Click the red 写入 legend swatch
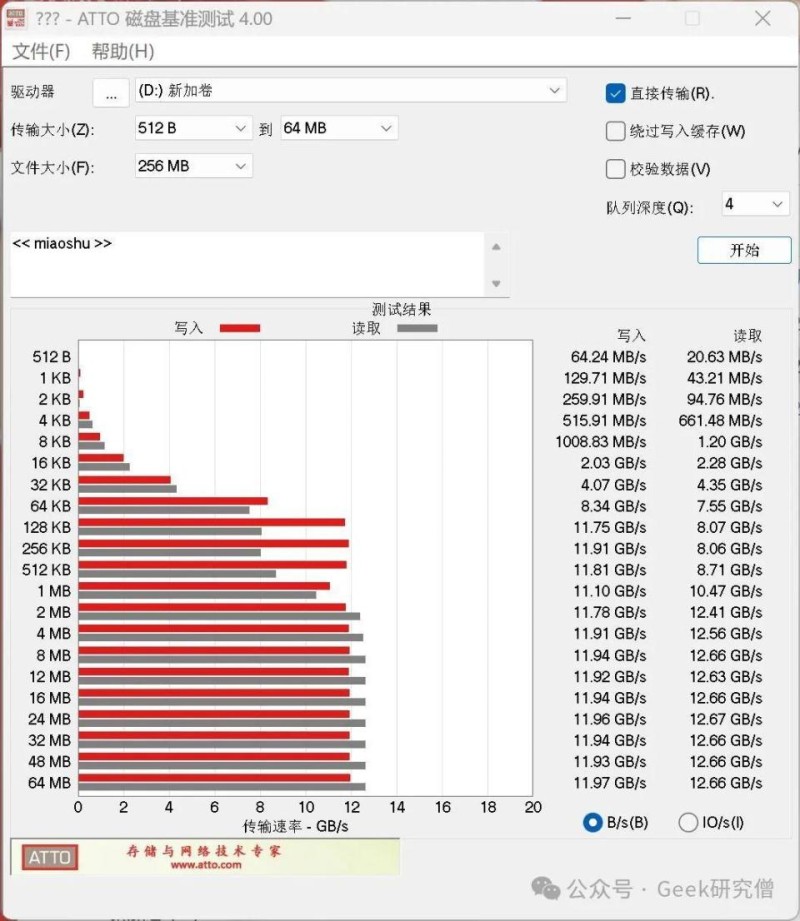 240,327
